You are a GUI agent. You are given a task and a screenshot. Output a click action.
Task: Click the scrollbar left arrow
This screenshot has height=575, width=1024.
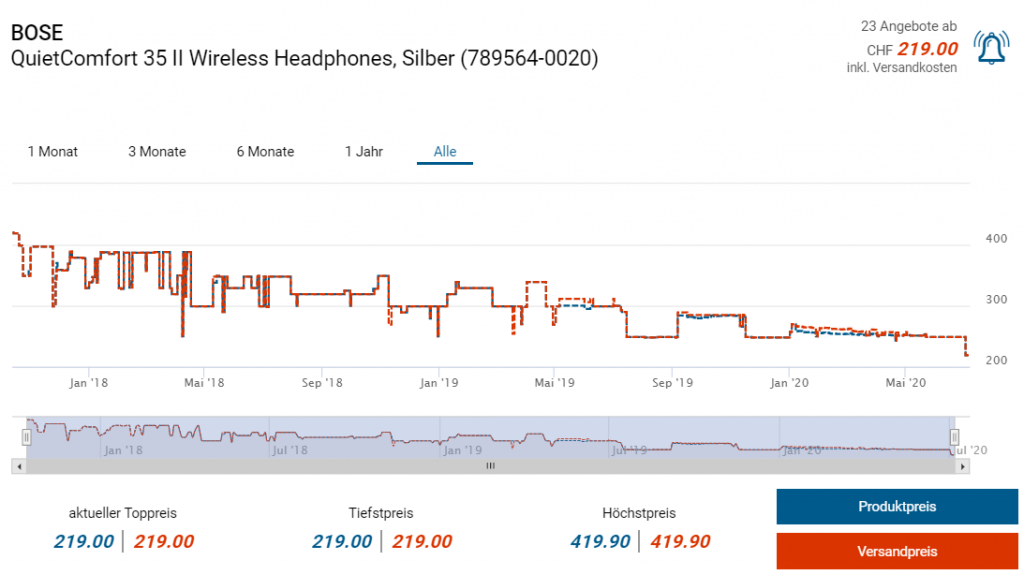(x=18, y=466)
